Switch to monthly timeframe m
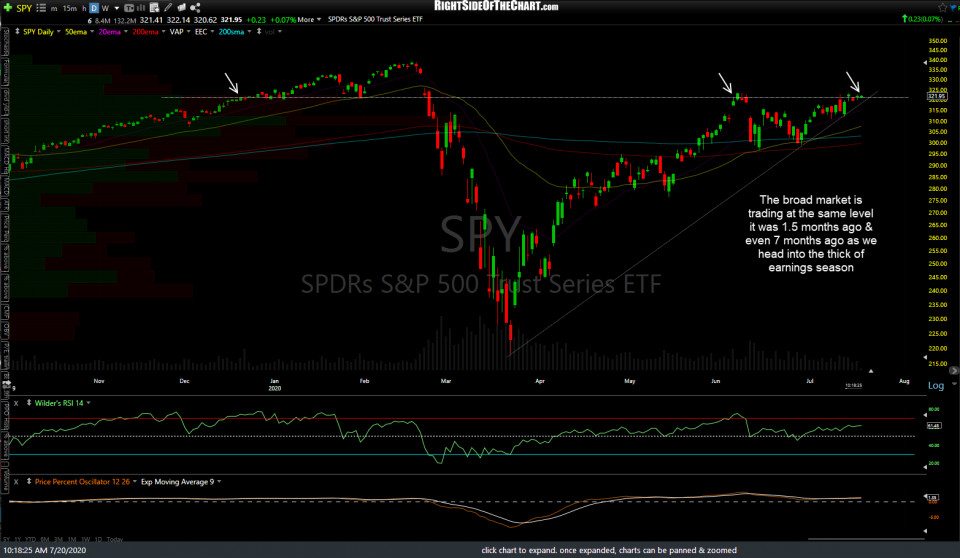This screenshot has height=558, width=960. (54, 8)
